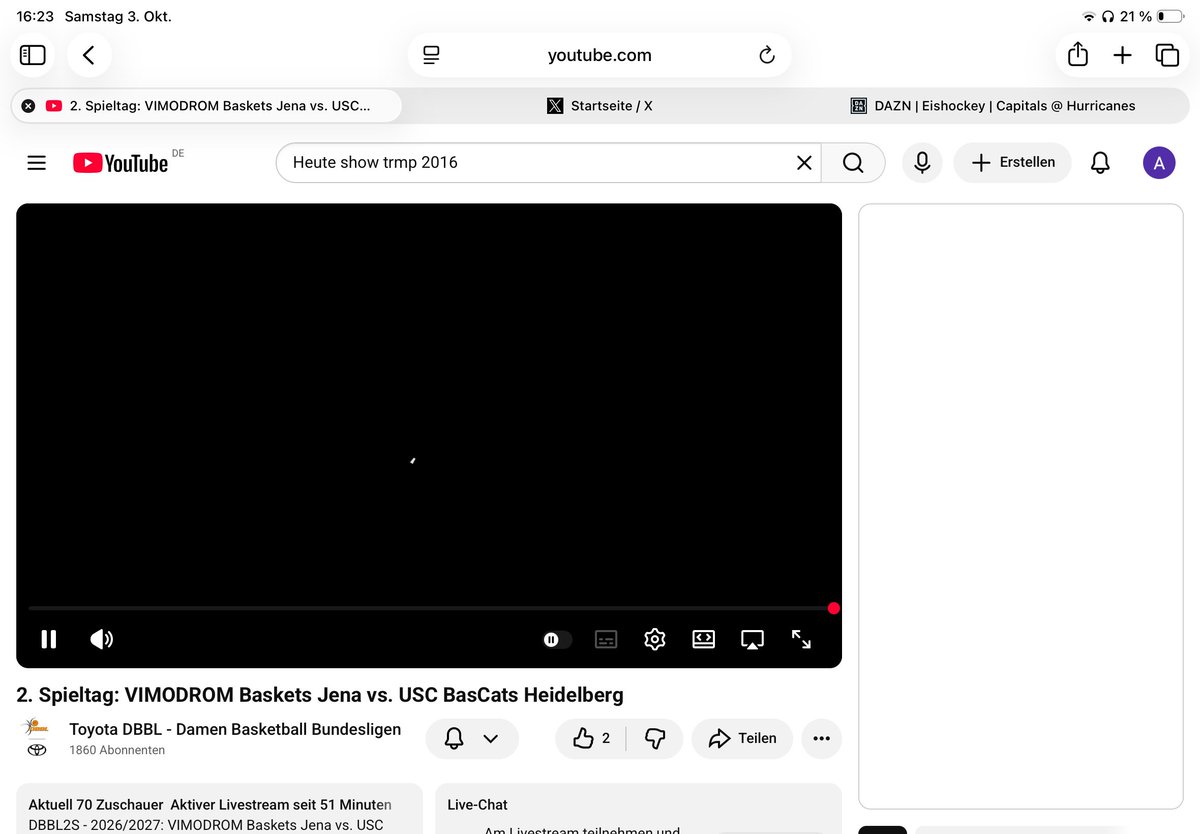The height and width of the screenshot is (834, 1200).
Task: Start voice search with the microphone
Action: [922, 163]
